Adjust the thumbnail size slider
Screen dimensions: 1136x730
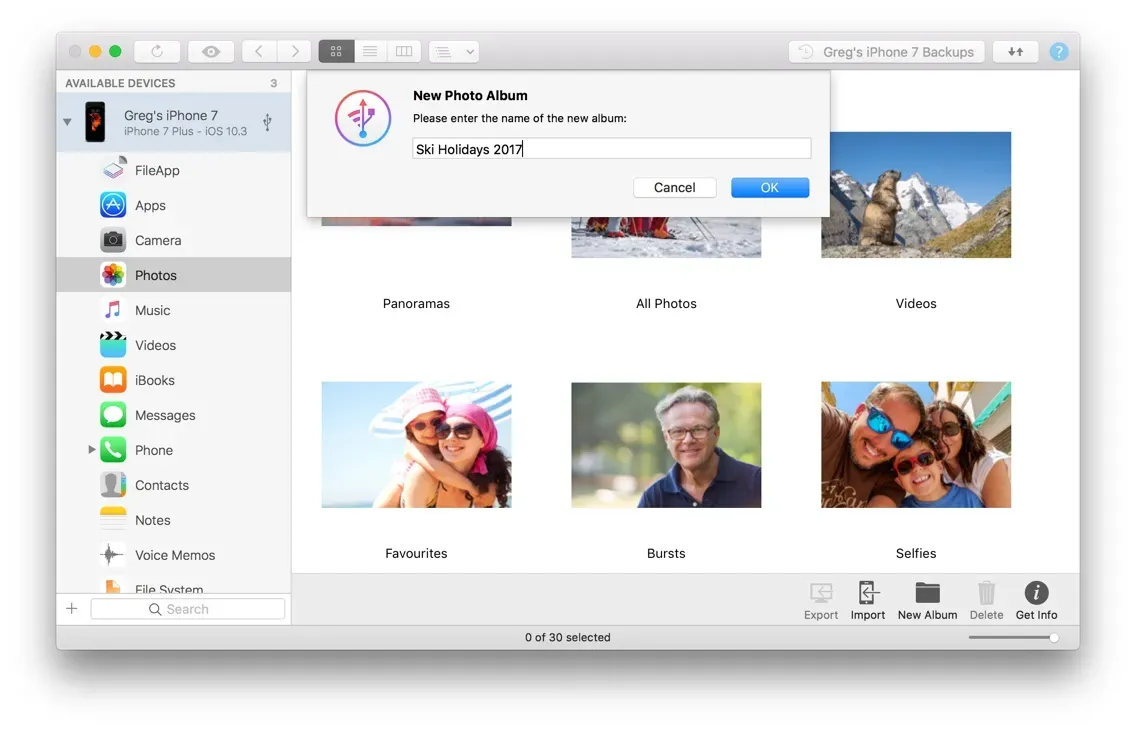[1053, 638]
